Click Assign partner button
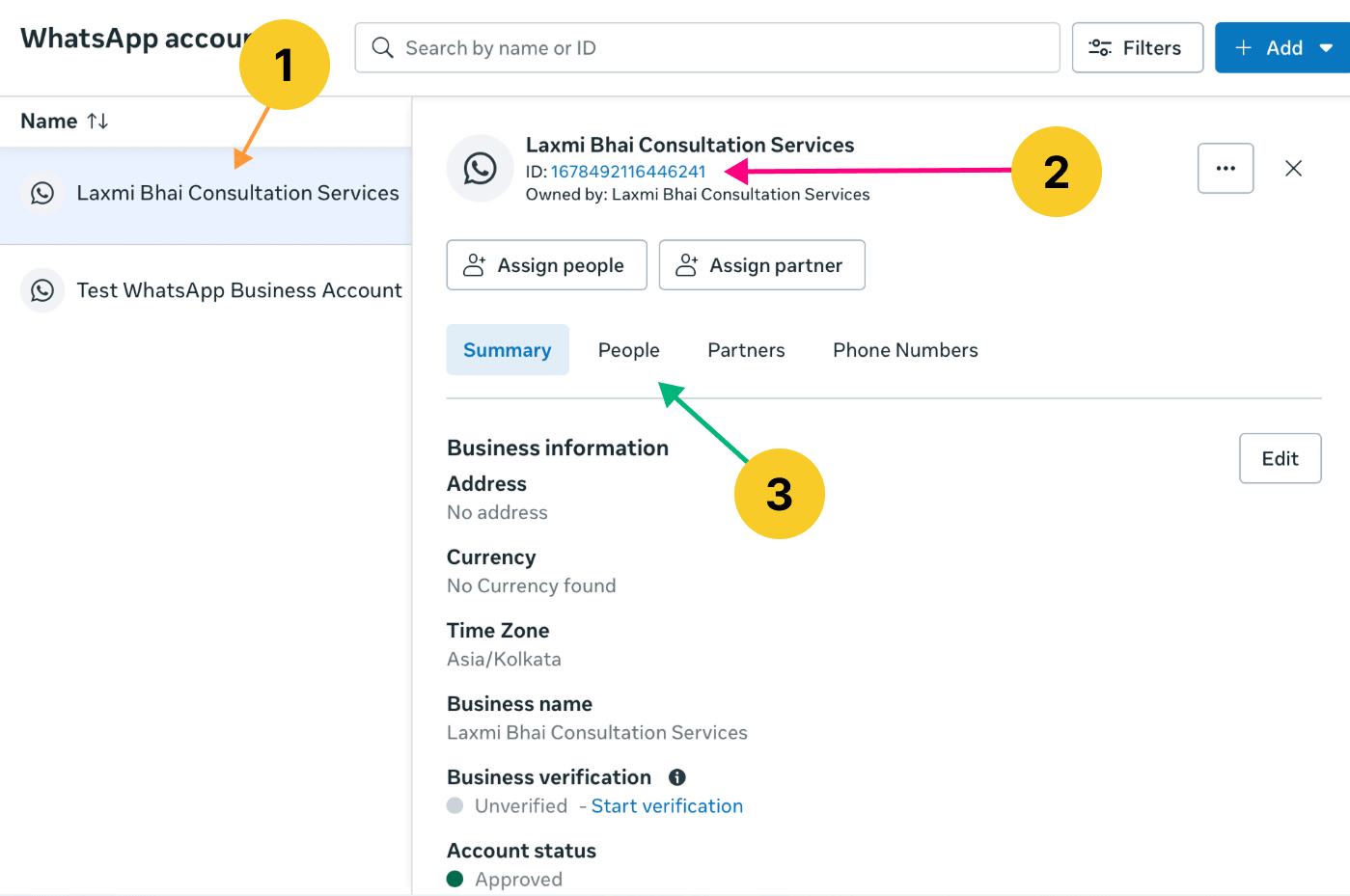This screenshot has height=896, width=1350. point(761,265)
